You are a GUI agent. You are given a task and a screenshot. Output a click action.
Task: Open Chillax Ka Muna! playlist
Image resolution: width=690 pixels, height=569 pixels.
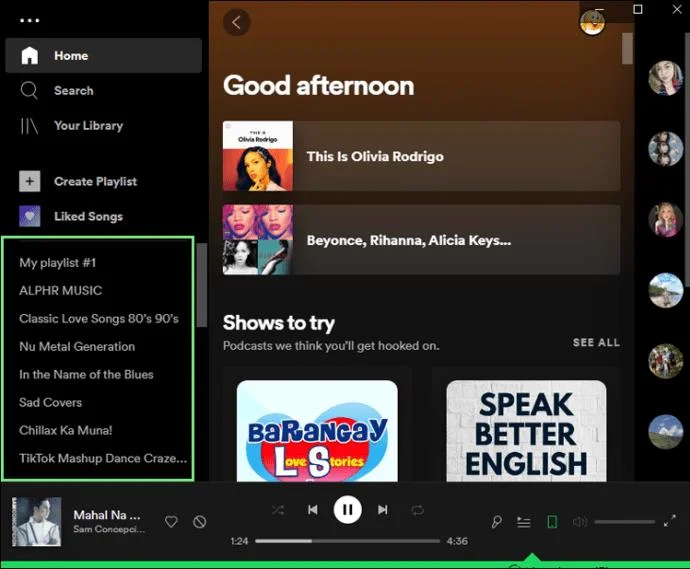(x=66, y=430)
